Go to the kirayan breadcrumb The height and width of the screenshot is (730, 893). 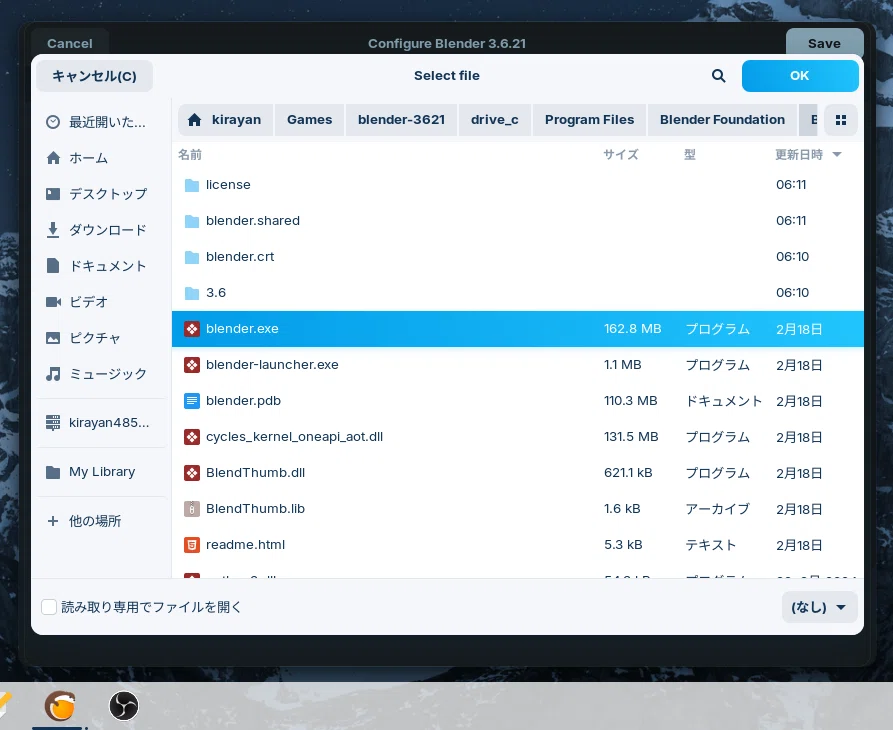tap(226, 120)
